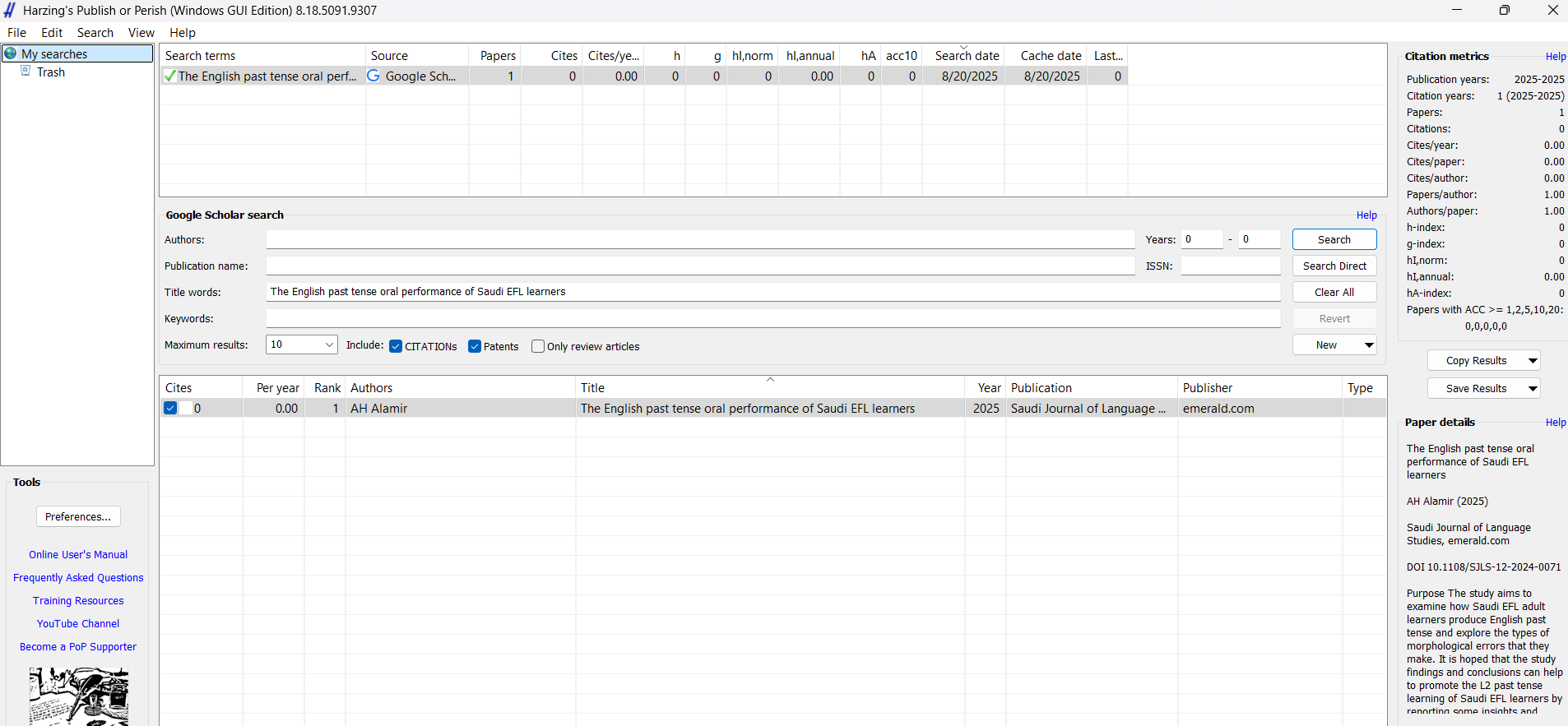Toggle the Patents include checkbox
1568x726 pixels.
[x=475, y=346]
